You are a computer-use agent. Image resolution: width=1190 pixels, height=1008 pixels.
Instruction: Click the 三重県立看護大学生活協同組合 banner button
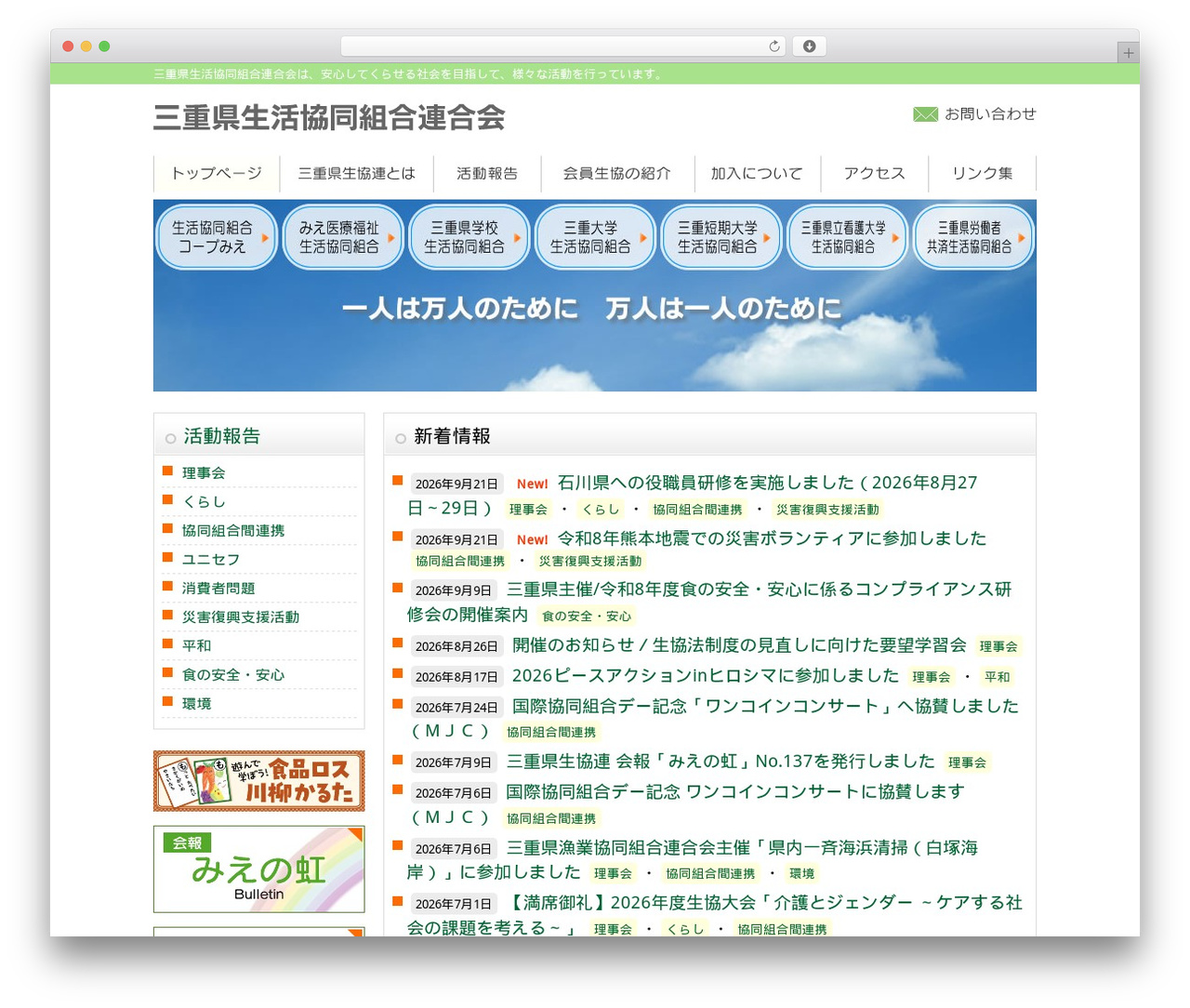point(848,237)
